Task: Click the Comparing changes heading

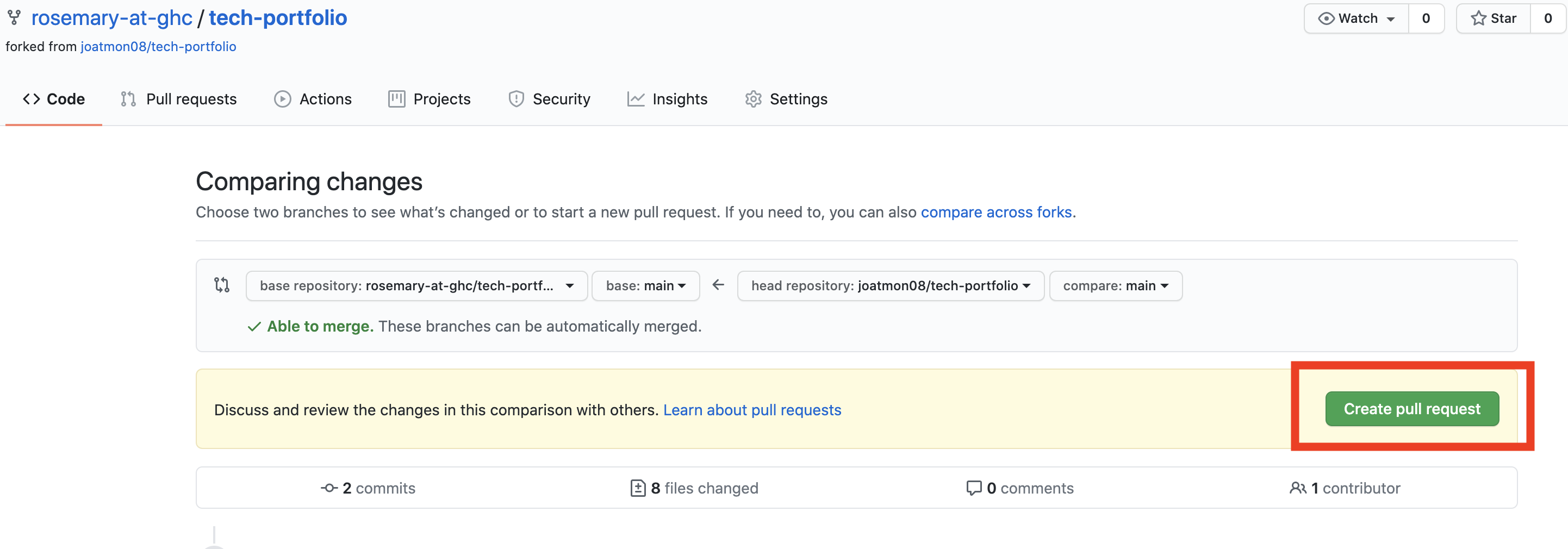Action: click(x=309, y=182)
